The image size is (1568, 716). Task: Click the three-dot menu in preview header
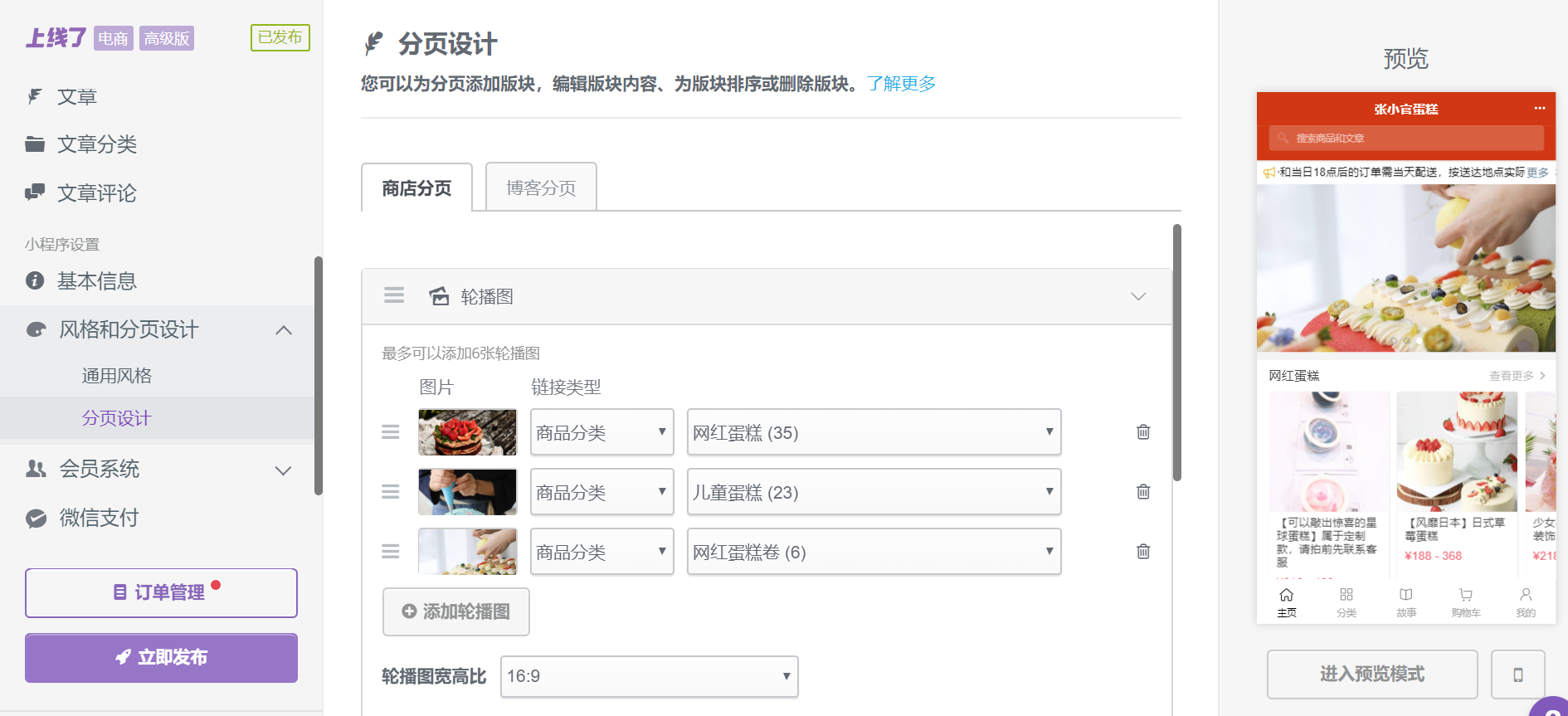1540,109
